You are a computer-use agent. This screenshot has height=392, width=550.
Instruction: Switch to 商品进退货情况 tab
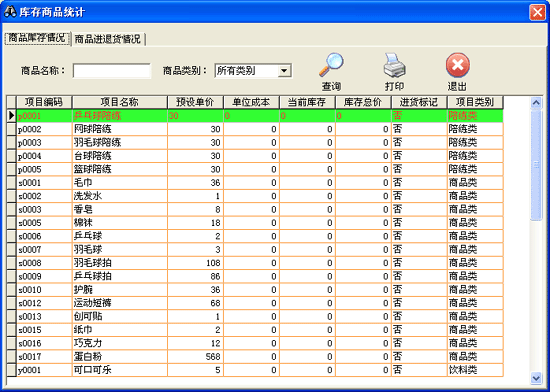(108, 39)
